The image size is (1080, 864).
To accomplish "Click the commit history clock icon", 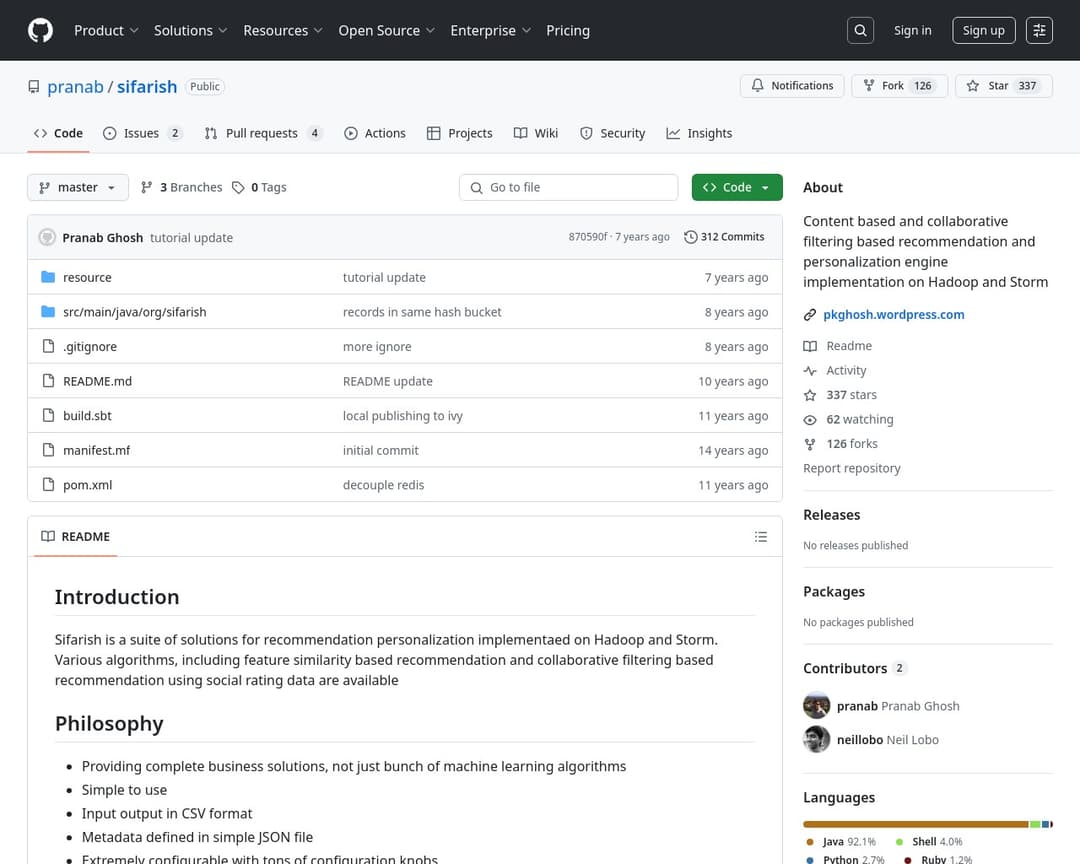I will coord(690,237).
